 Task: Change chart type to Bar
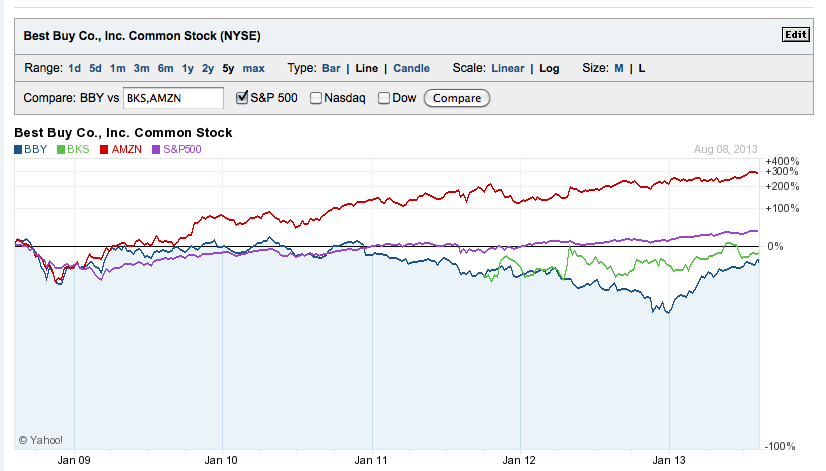(x=331, y=69)
